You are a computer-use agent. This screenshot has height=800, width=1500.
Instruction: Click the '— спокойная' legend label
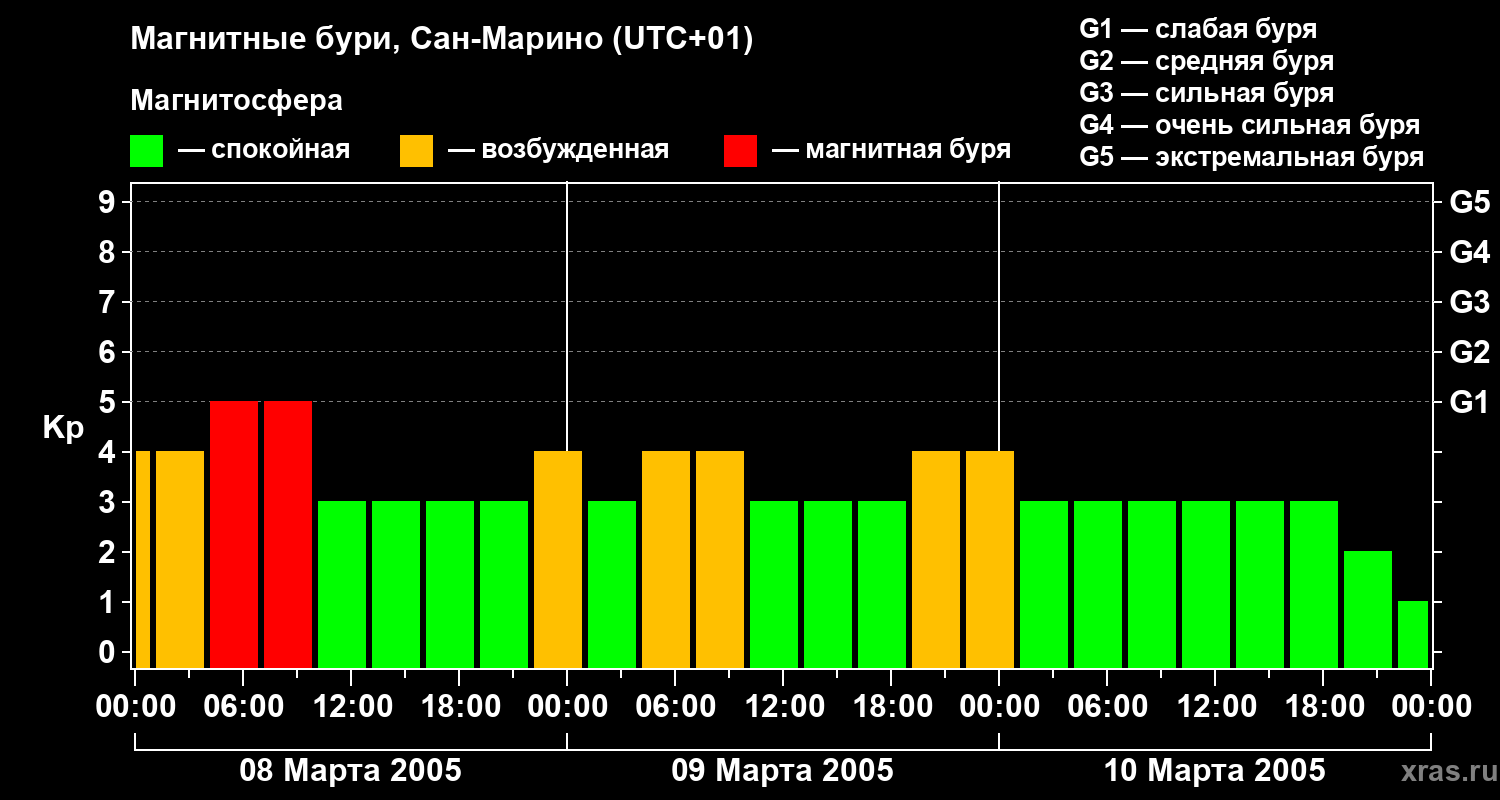click(264, 150)
